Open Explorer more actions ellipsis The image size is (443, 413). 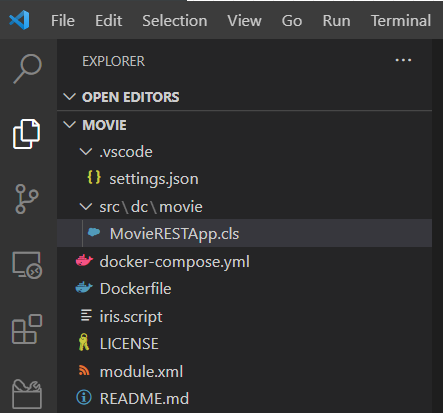pyautogui.click(x=403, y=60)
